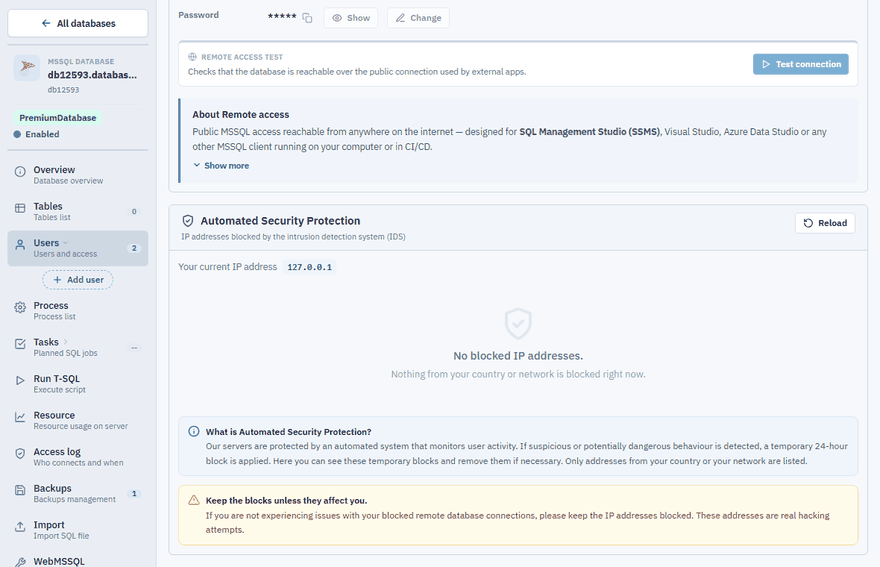Click the Automated Security Protection shield icon
The height and width of the screenshot is (567, 880).
[x=188, y=221]
